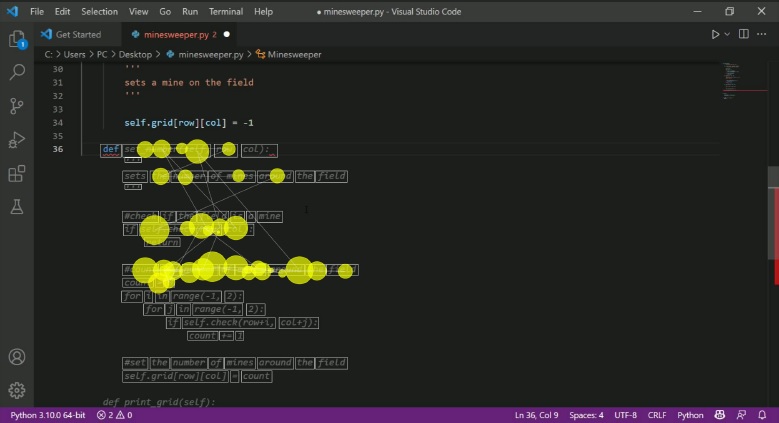Open the Help menu
Image resolution: width=779 pixels, height=423 pixels.
[x=263, y=11]
